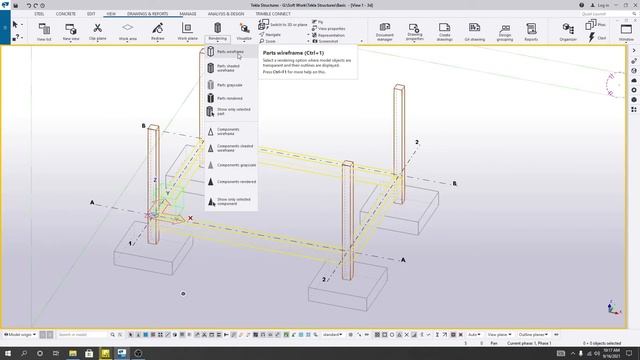Open the Reports tool

531,32
